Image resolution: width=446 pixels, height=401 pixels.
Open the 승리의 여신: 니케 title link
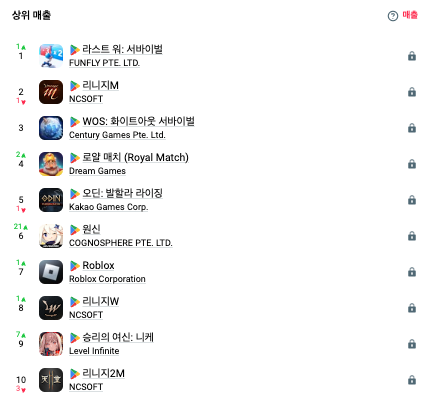pyautogui.click(x=118, y=337)
